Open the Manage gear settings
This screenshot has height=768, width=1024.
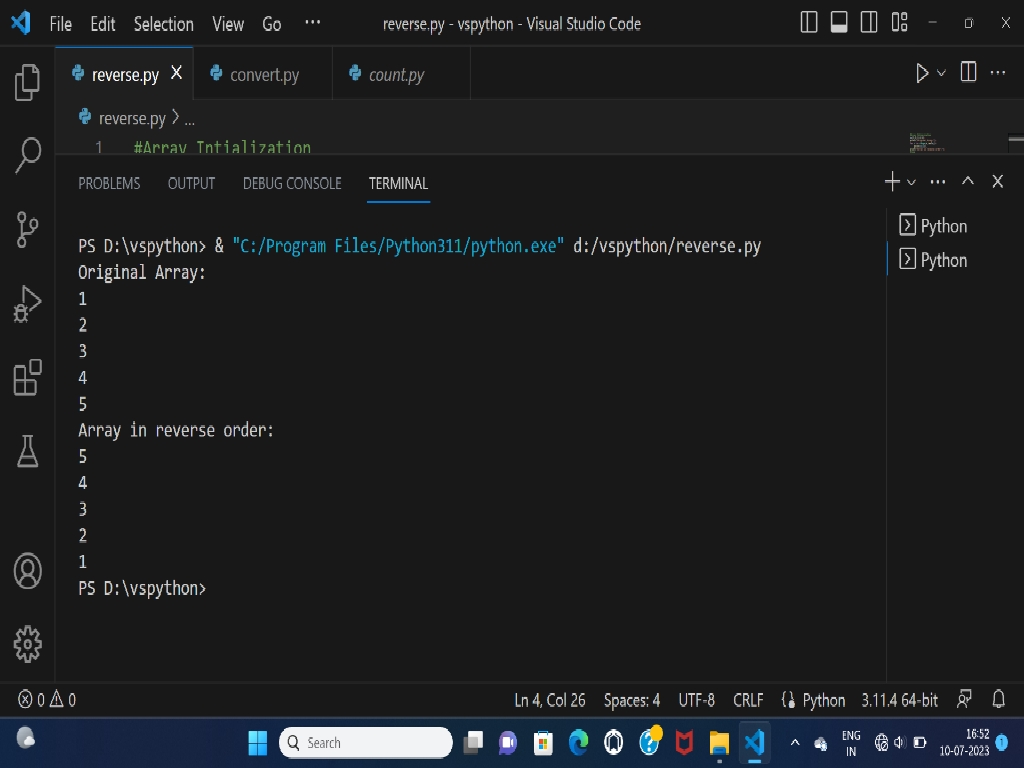click(27, 644)
